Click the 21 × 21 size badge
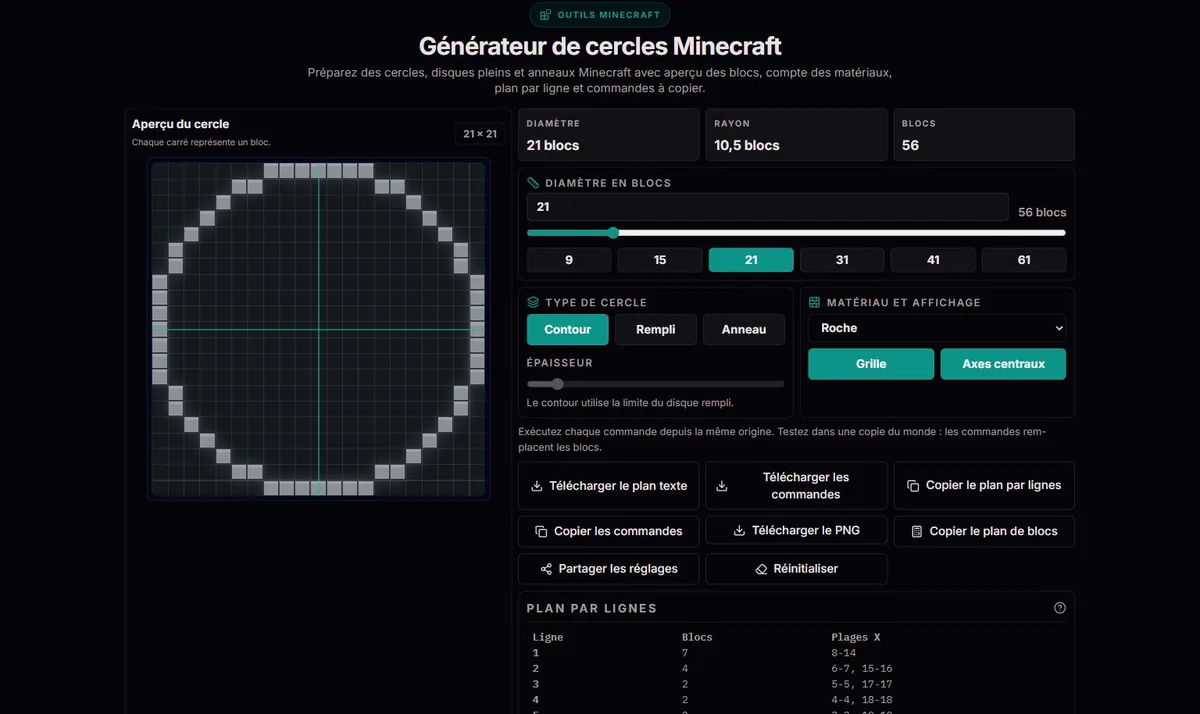 (x=480, y=134)
